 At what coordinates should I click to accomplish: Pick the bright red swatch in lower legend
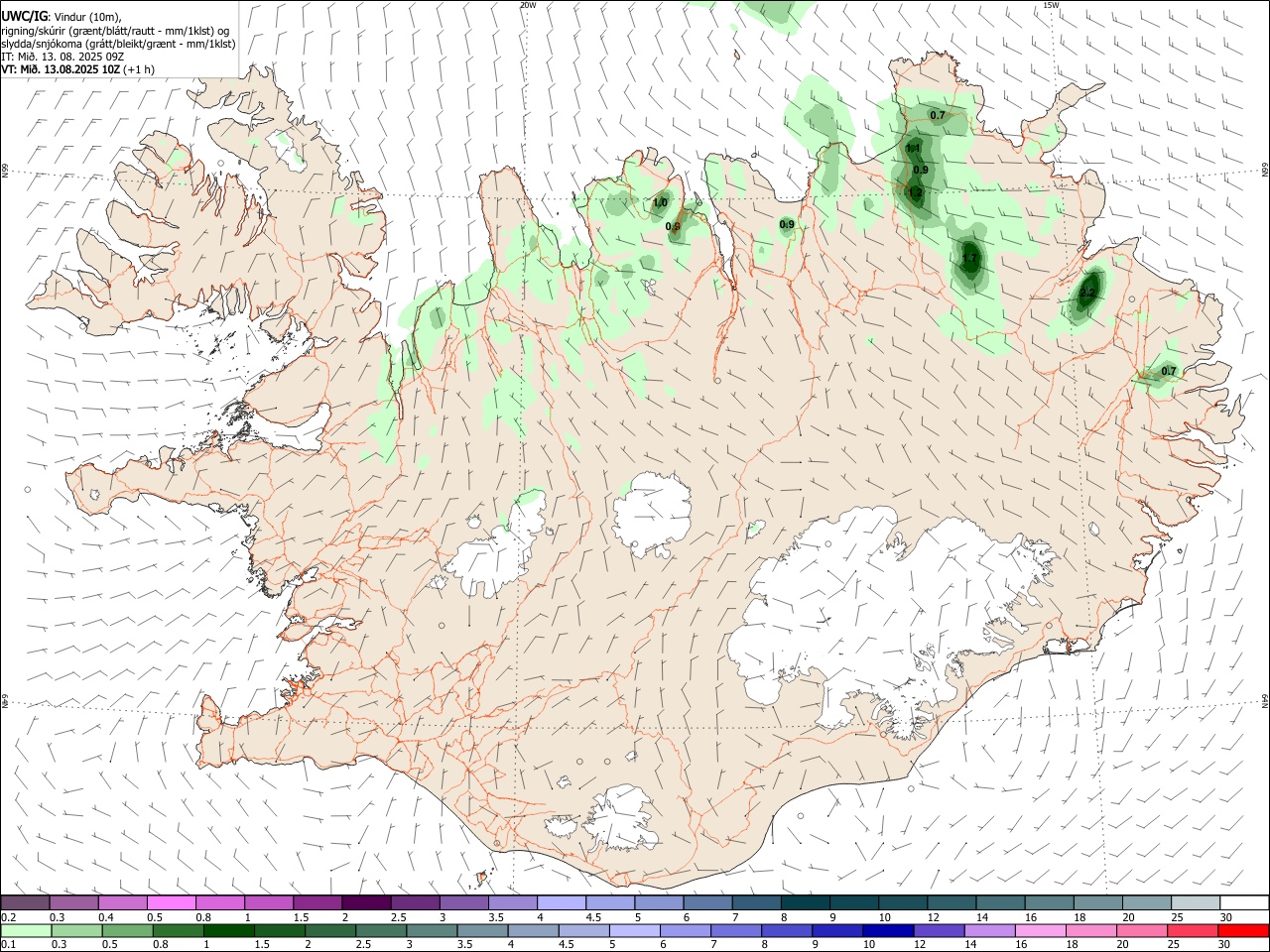point(1244,930)
